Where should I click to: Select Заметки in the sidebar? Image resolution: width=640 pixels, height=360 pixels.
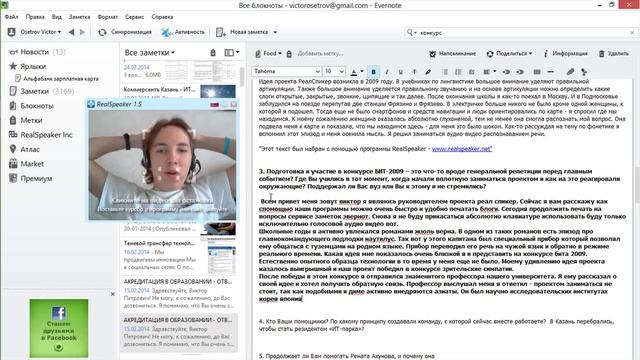pyautogui.click(x=41, y=91)
